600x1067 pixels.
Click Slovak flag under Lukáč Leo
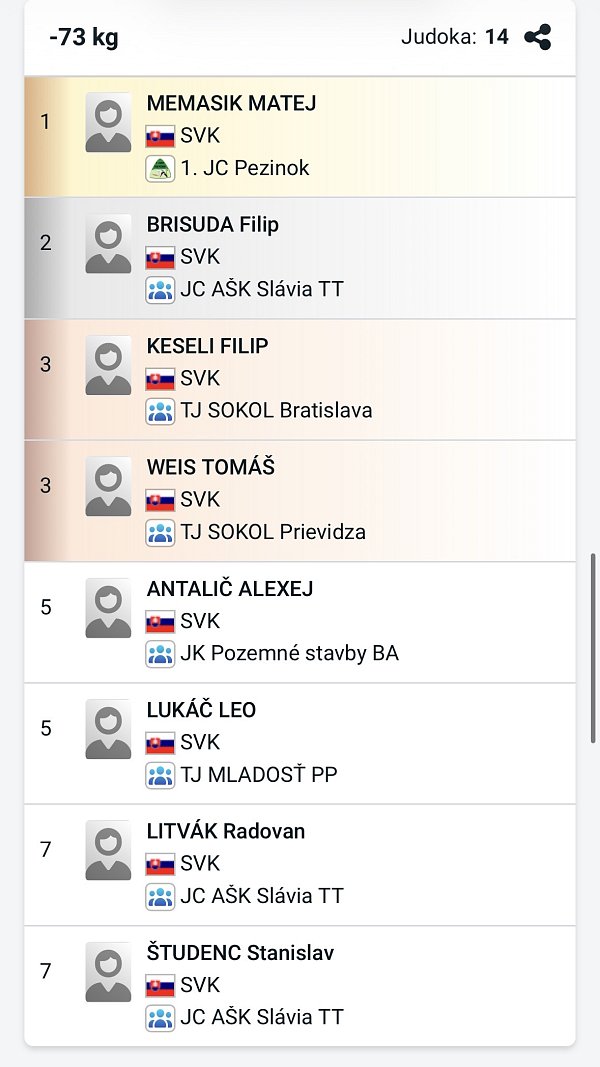click(x=160, y=743)
